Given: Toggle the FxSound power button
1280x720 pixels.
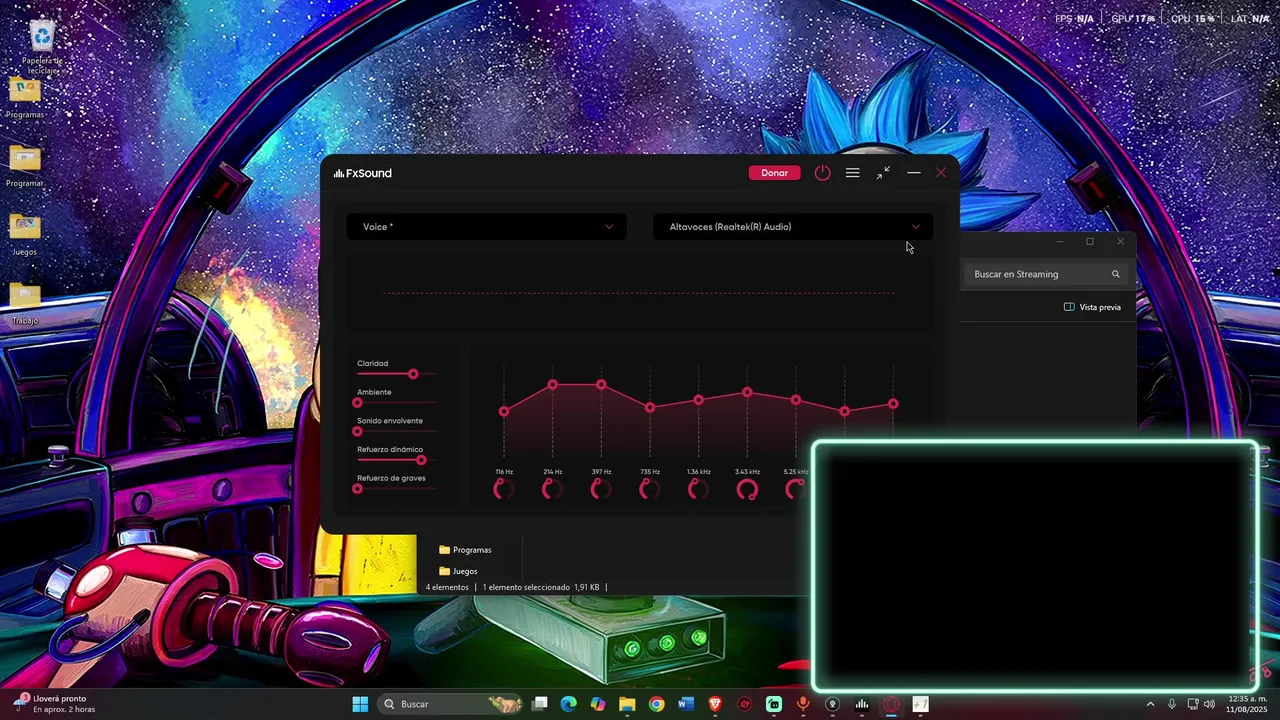Looking at the screenshot, I should pyautogui.click(x=822, y=173).
